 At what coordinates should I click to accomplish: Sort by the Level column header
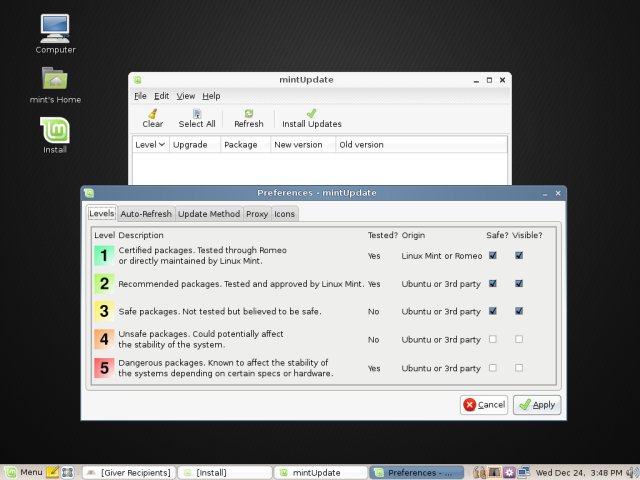pos(150,144)
